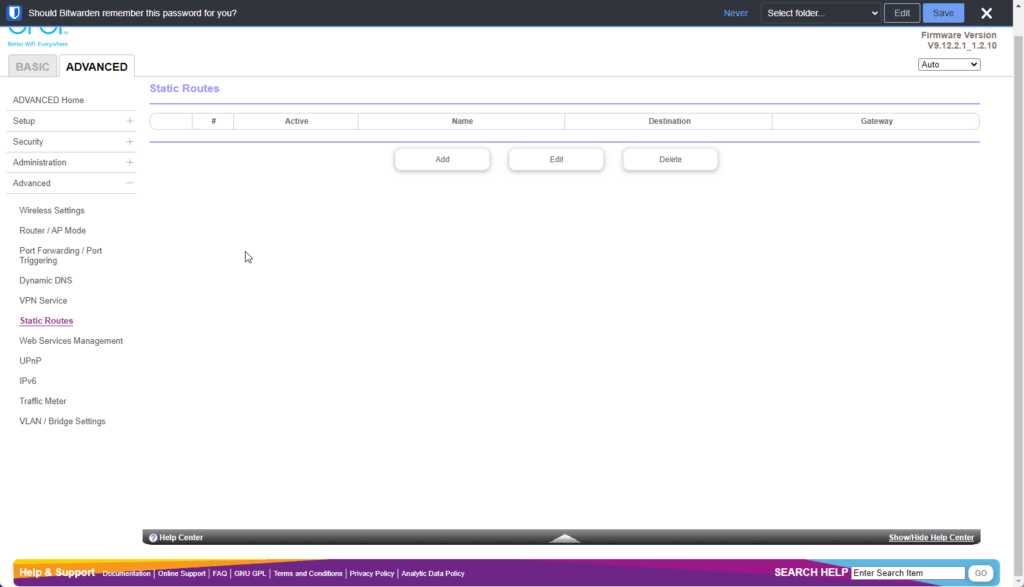Choose Never in Bitwarden prompt

[x=735, y=13]
